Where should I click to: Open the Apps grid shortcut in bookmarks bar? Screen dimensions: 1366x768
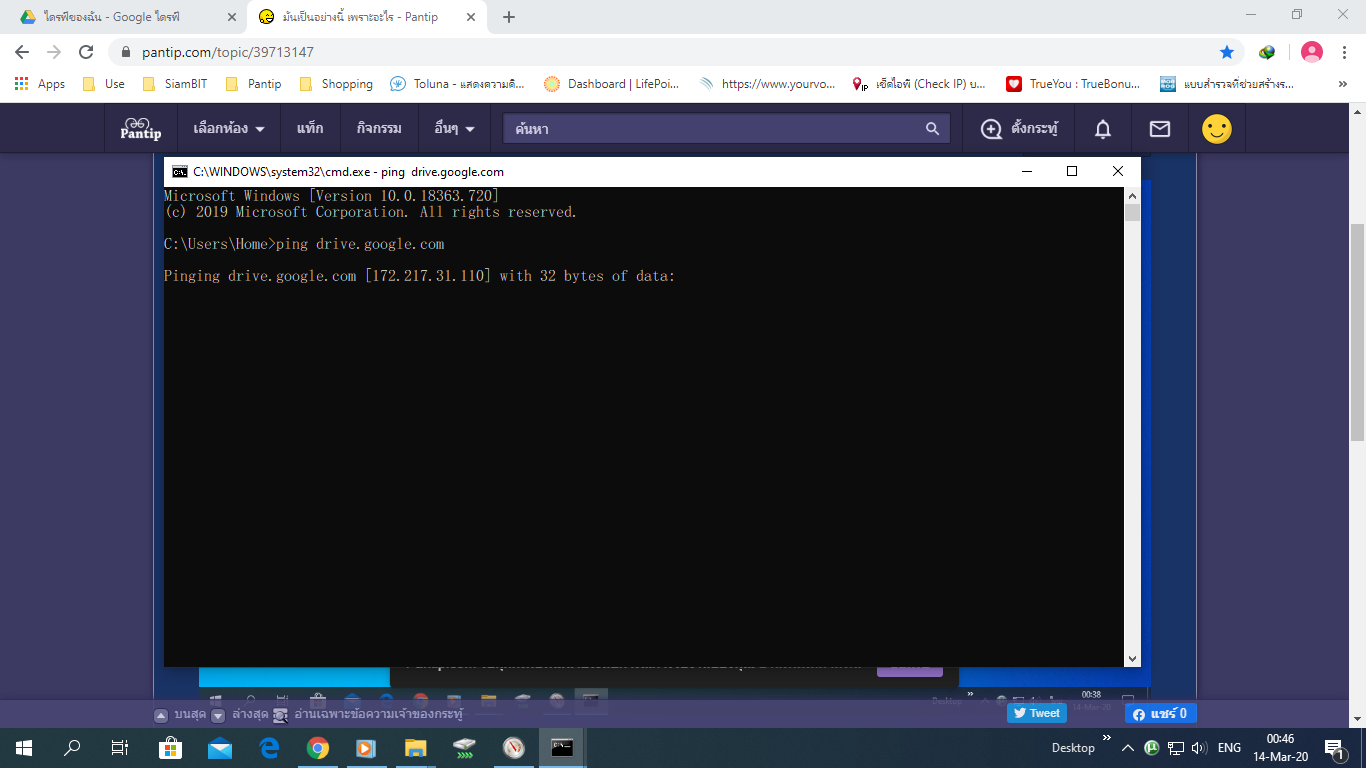click(40, 84)
